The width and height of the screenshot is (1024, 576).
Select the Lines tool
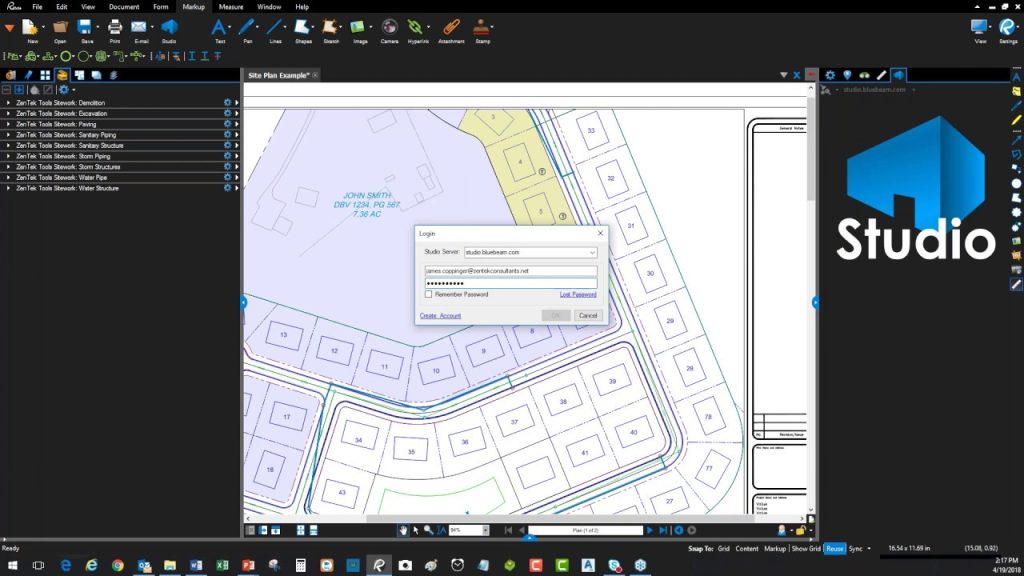click(x=275, y=30)
